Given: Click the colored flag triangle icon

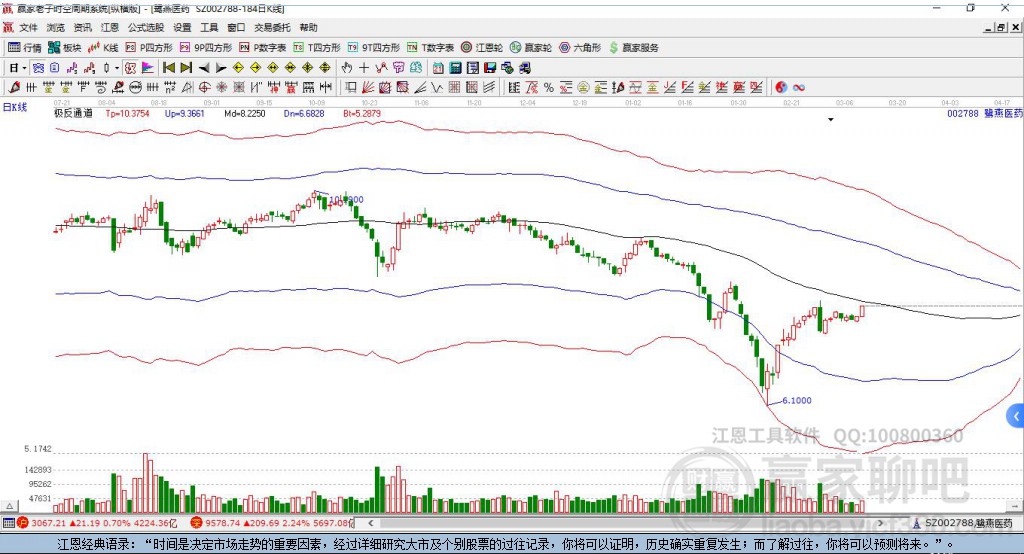Looking at the screenshot, I should point(148,68).
